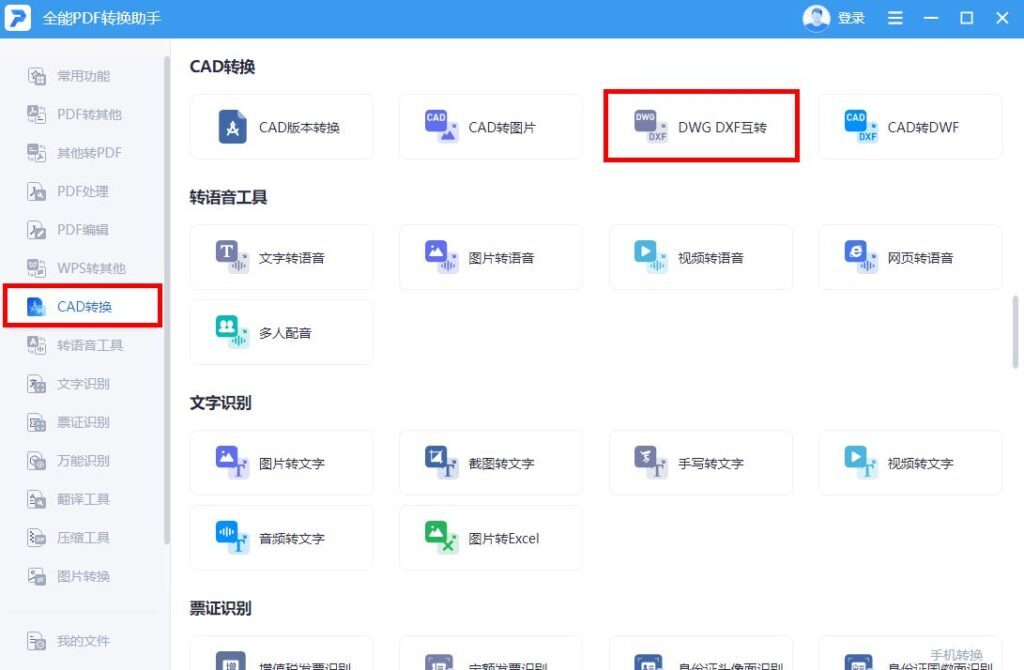
Task: Click the 文字识别 sidebar icon
Action: (x=36, y=383)
